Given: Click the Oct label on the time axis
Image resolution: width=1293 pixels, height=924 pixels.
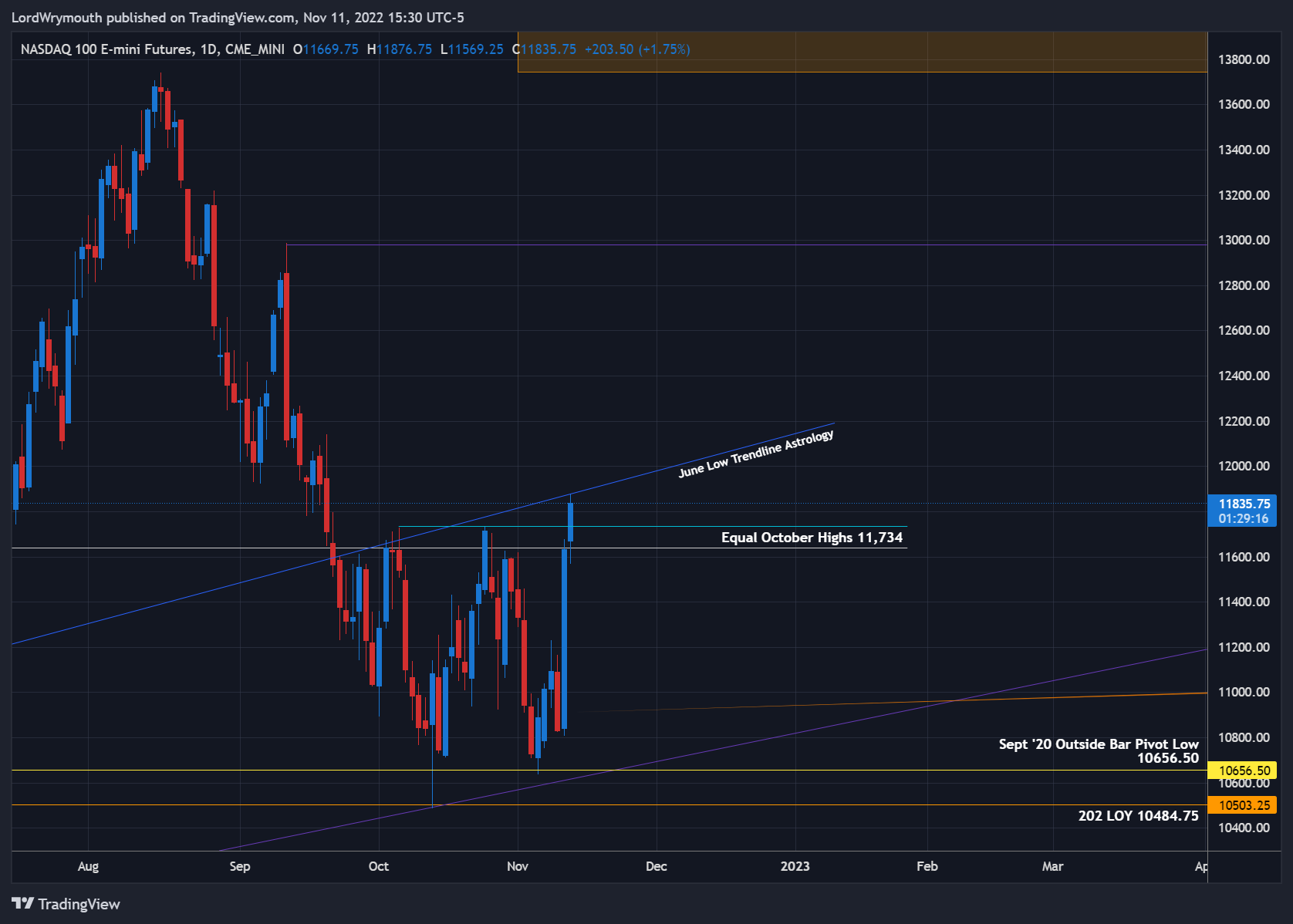Looking at the screenshot, I should tap(379, 866).
